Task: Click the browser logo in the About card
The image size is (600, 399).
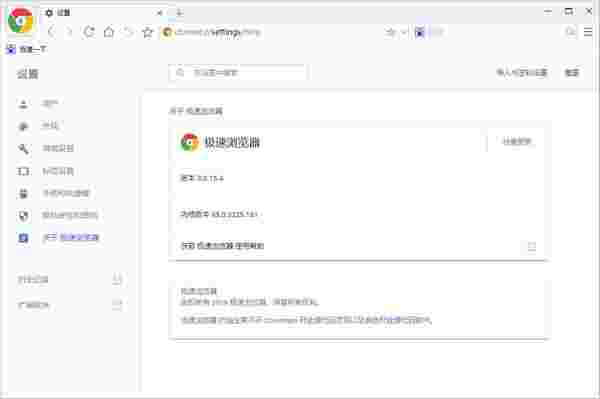Action: (x=190, y=142)
